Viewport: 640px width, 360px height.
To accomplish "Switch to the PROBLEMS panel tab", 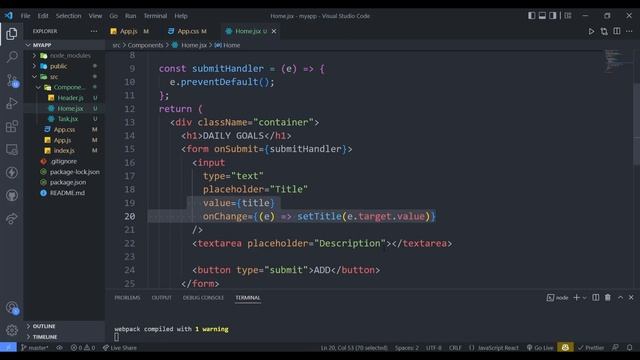I will pos(127,298).
